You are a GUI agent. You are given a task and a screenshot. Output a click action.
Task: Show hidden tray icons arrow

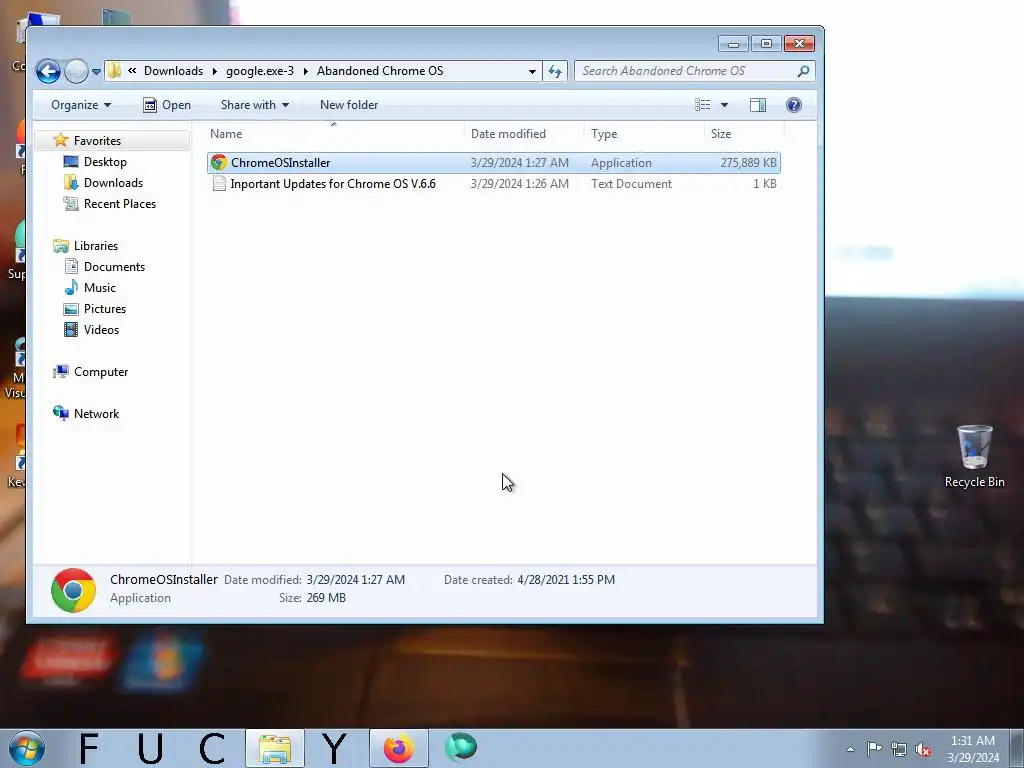(x=850, y=749)
